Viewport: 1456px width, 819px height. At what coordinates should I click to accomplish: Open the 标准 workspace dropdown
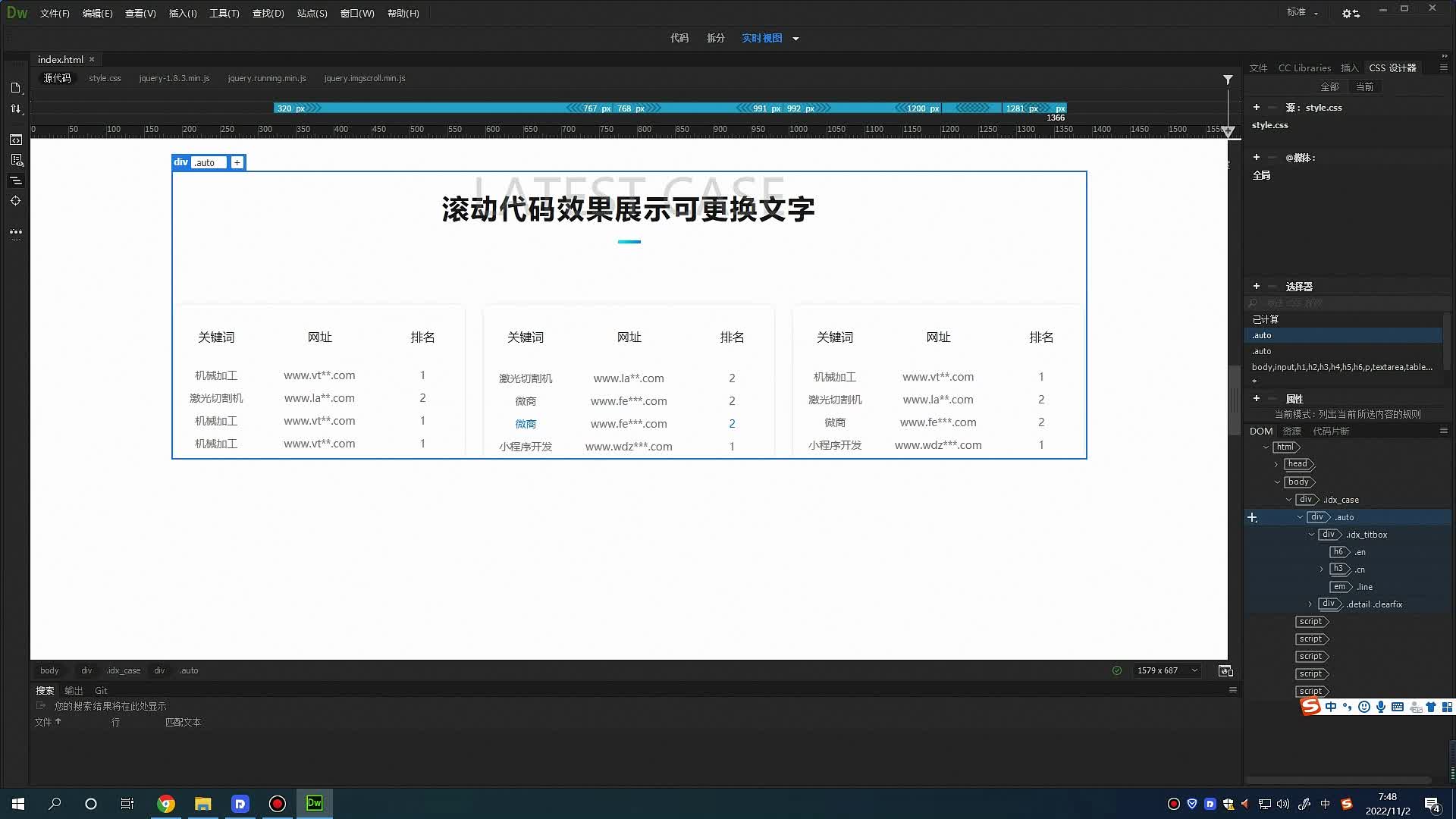(1303, 13)
